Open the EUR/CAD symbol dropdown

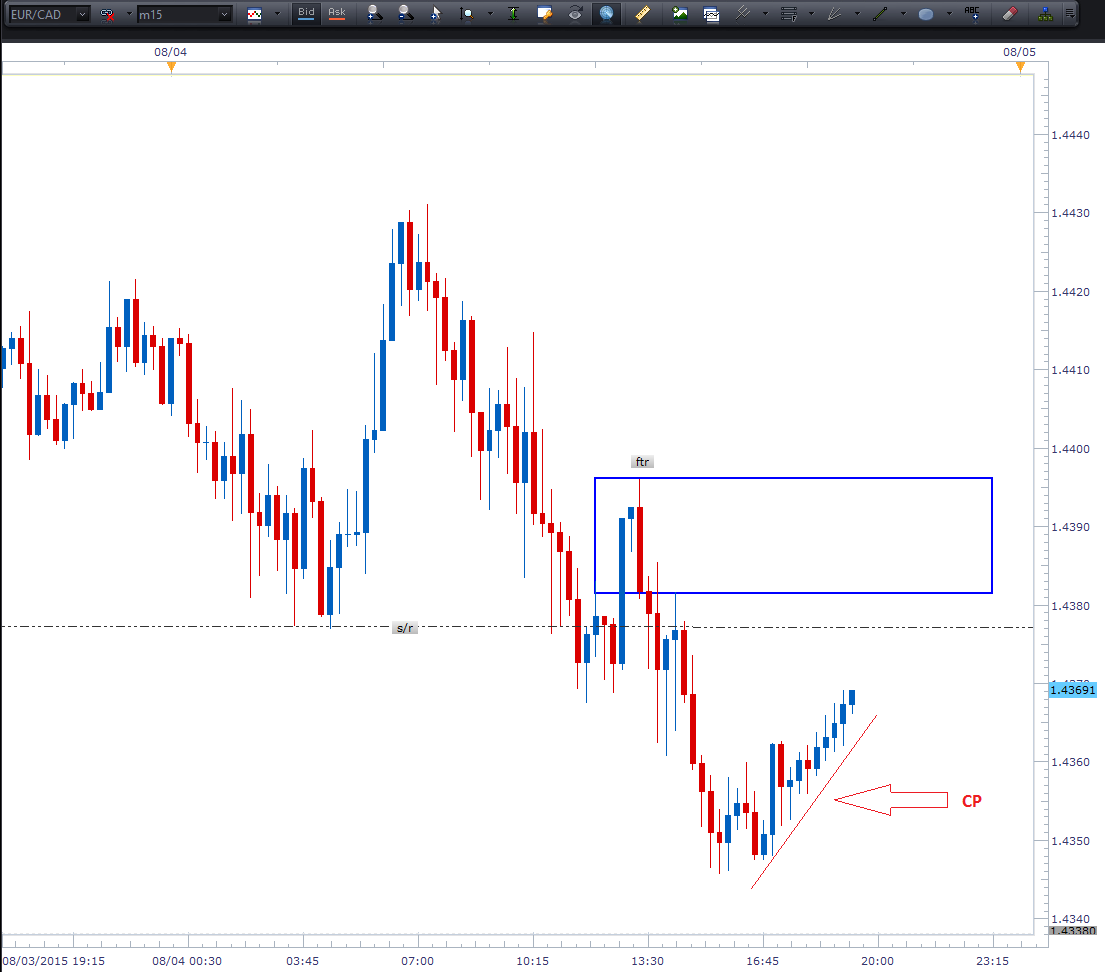point(80,14)
